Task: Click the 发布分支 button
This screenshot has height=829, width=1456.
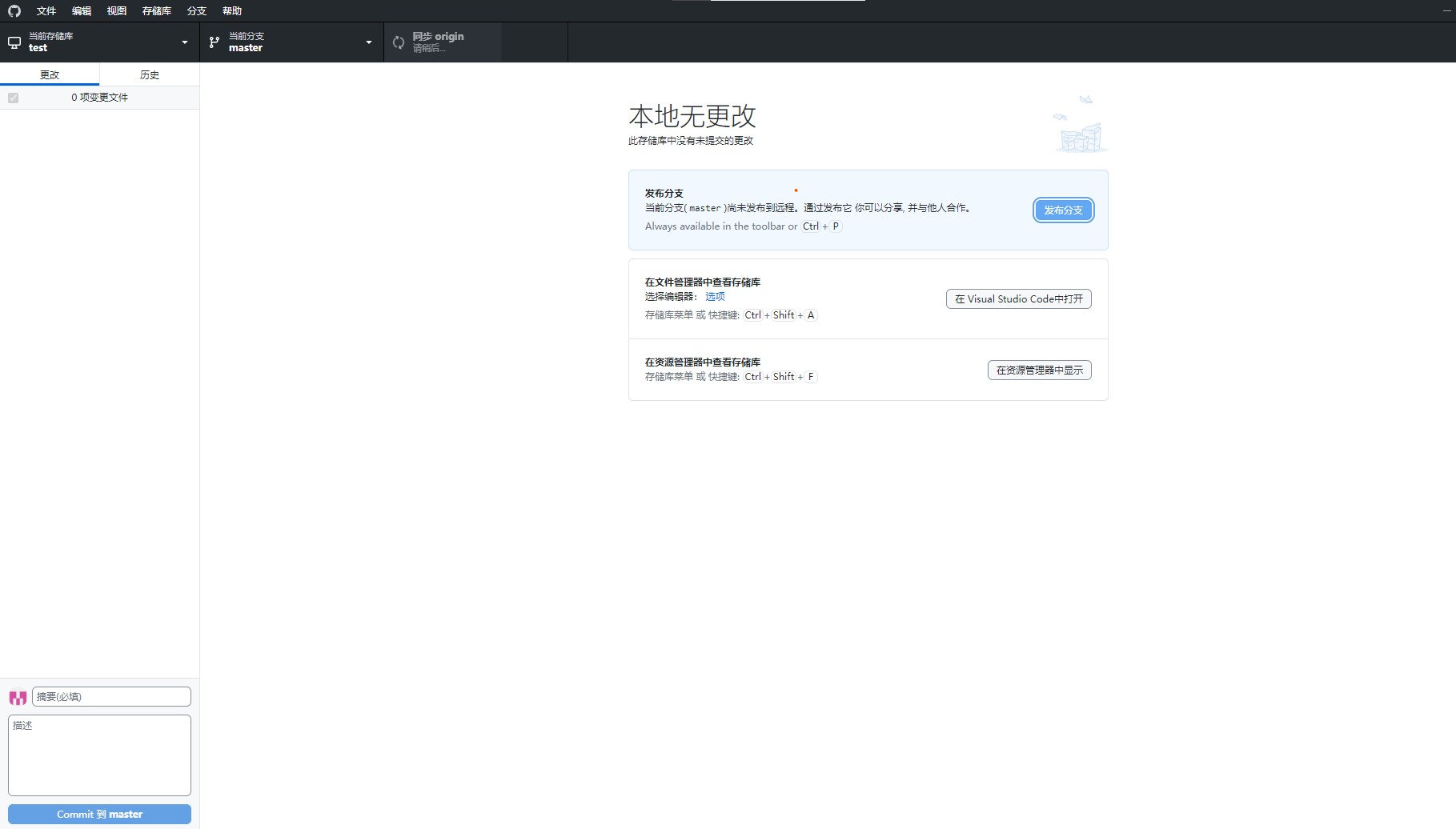Action: tap(1063, 210)
